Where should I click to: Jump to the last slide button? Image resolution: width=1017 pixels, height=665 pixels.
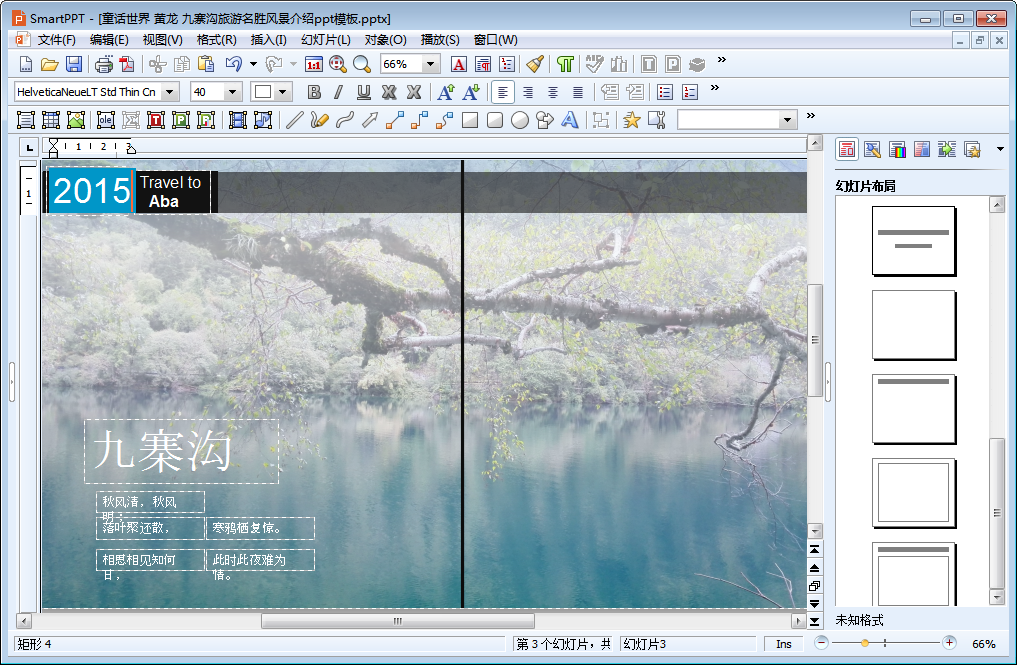pyautogui.click(x=815, y=622)
